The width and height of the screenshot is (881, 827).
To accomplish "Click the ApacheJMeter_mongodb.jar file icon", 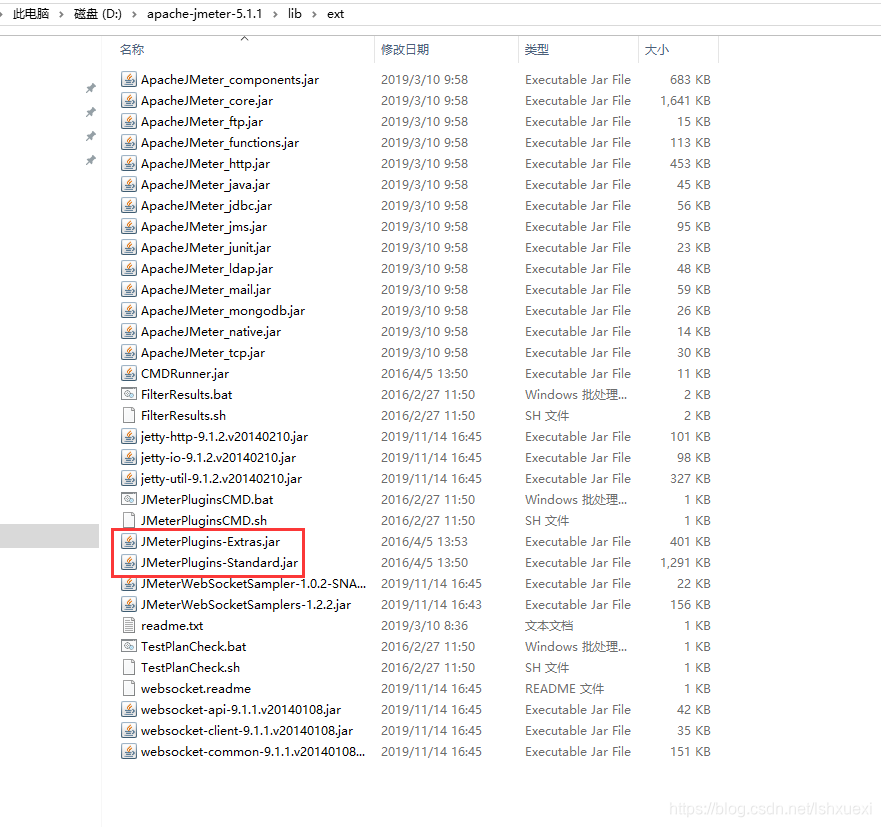I will click(x=129, y=311).
